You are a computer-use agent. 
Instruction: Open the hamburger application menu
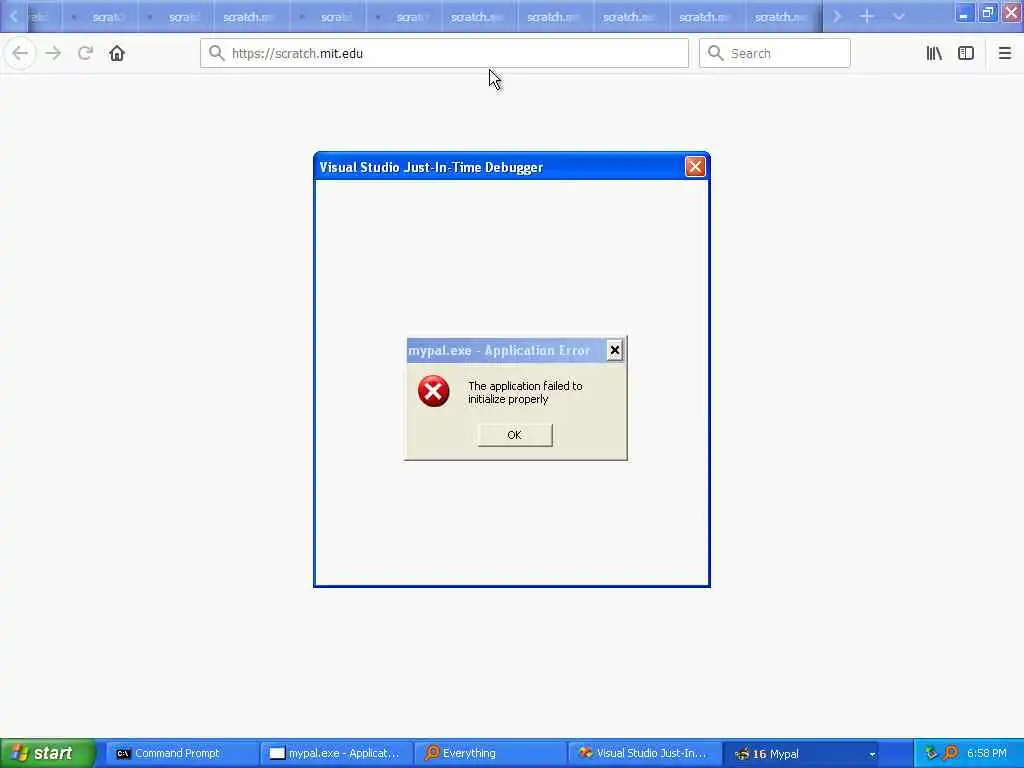(x=1004, y=53)
